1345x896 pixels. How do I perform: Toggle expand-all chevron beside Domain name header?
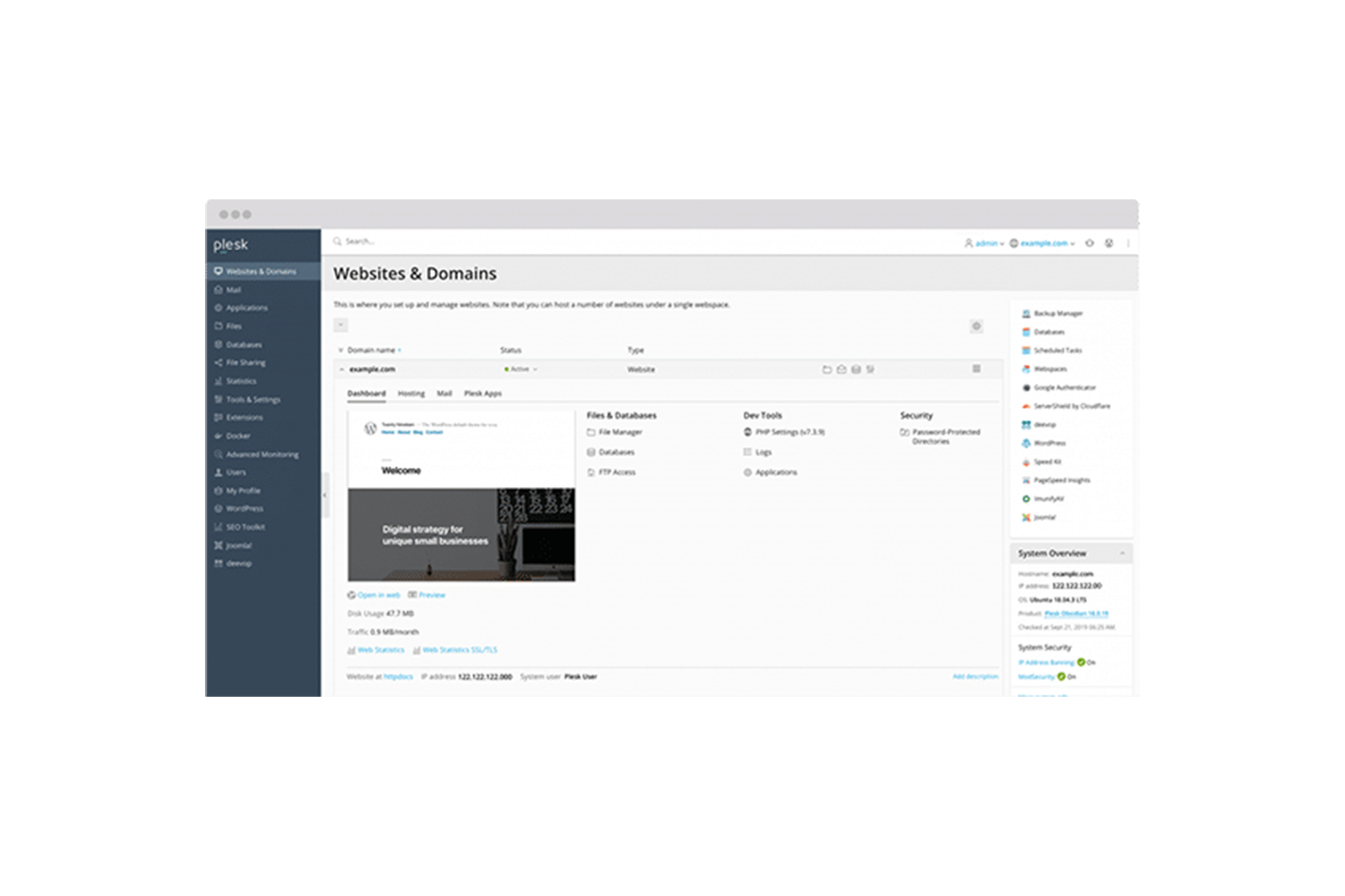click(341, 350)
